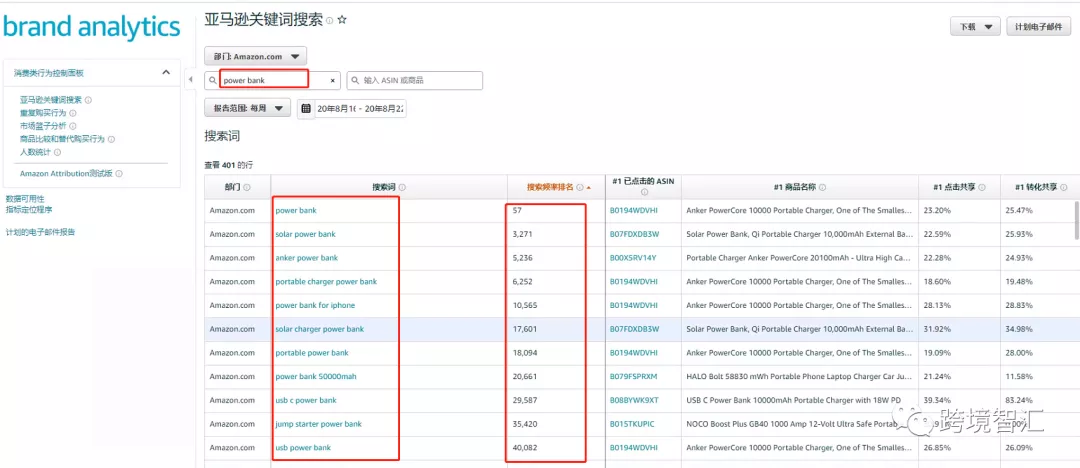Open 商品比较和替代购买行为 in the sidebar

point(62,139)
